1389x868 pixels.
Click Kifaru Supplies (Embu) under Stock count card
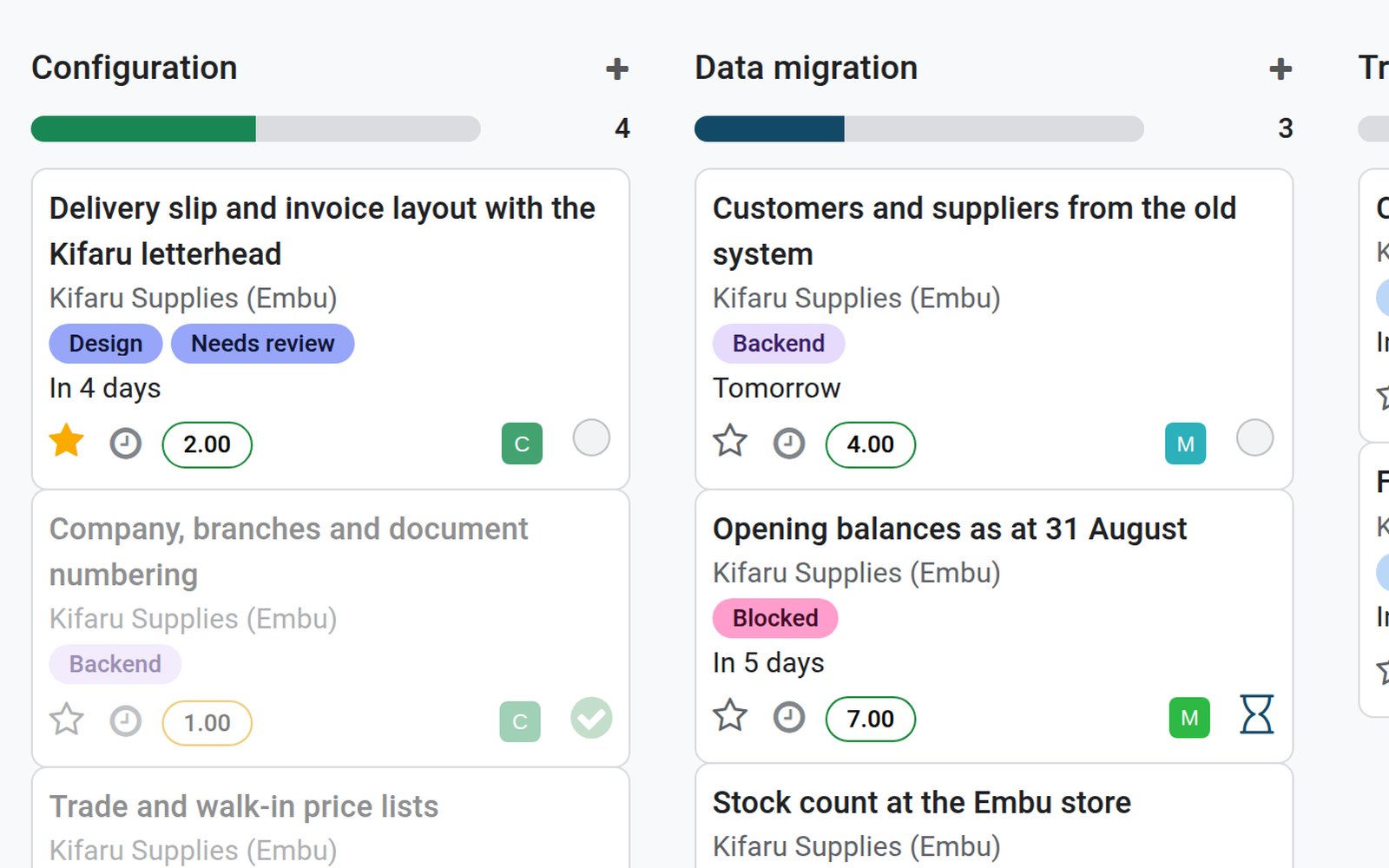click(857, 846)
